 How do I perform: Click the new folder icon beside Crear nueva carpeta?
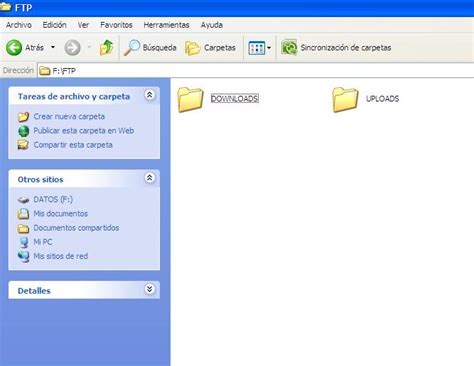pyautogui.click(x=23, y=117)
